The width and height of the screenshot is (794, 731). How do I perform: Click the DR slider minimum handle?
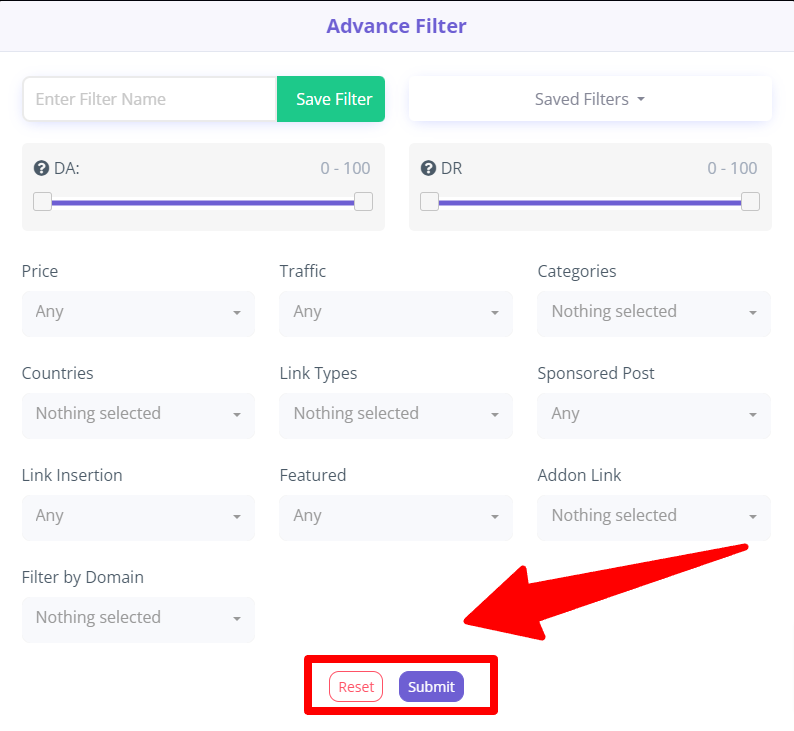(429, 201)
